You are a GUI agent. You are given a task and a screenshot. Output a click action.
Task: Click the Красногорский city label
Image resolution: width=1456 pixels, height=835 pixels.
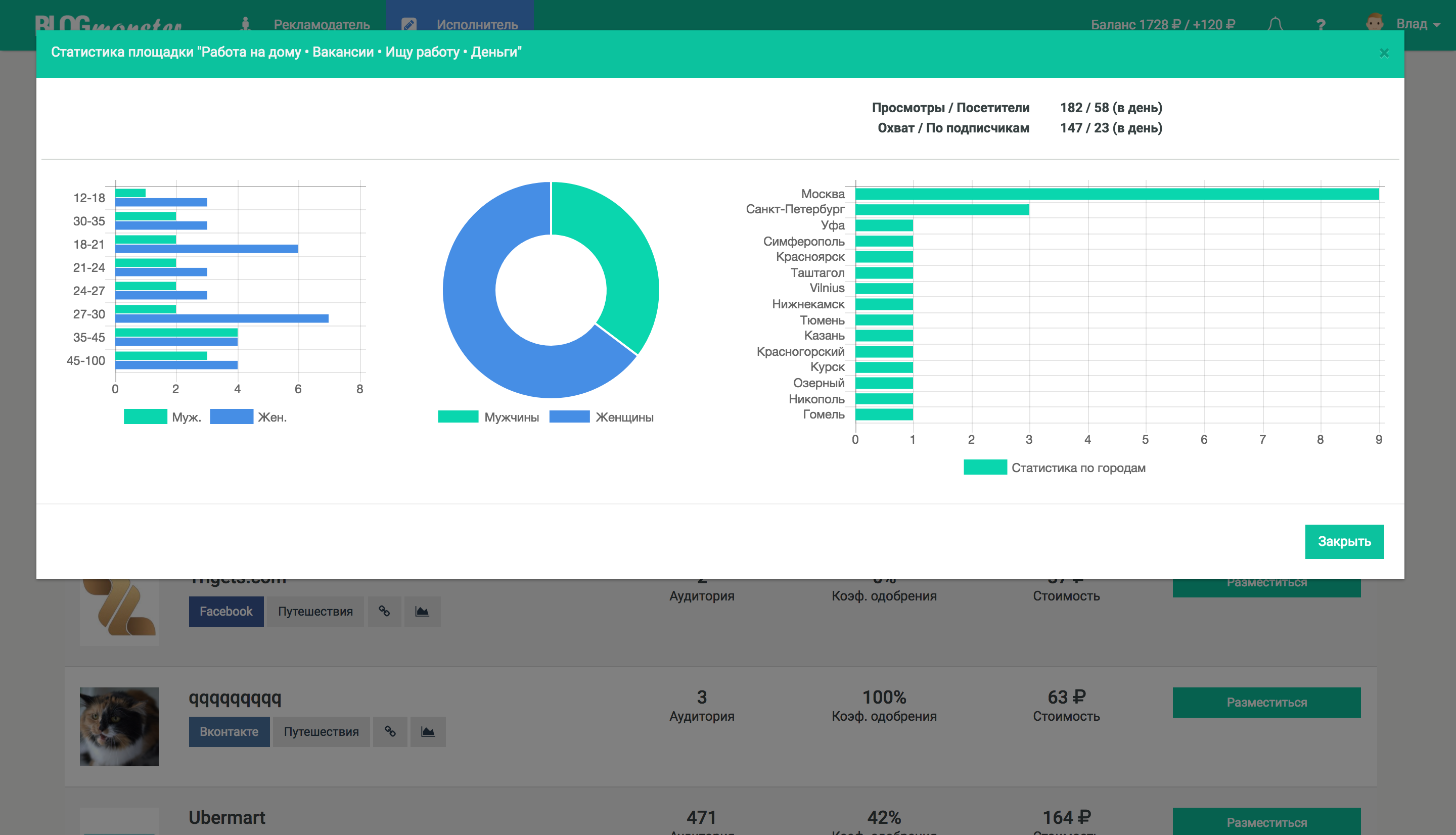point(800,352)
